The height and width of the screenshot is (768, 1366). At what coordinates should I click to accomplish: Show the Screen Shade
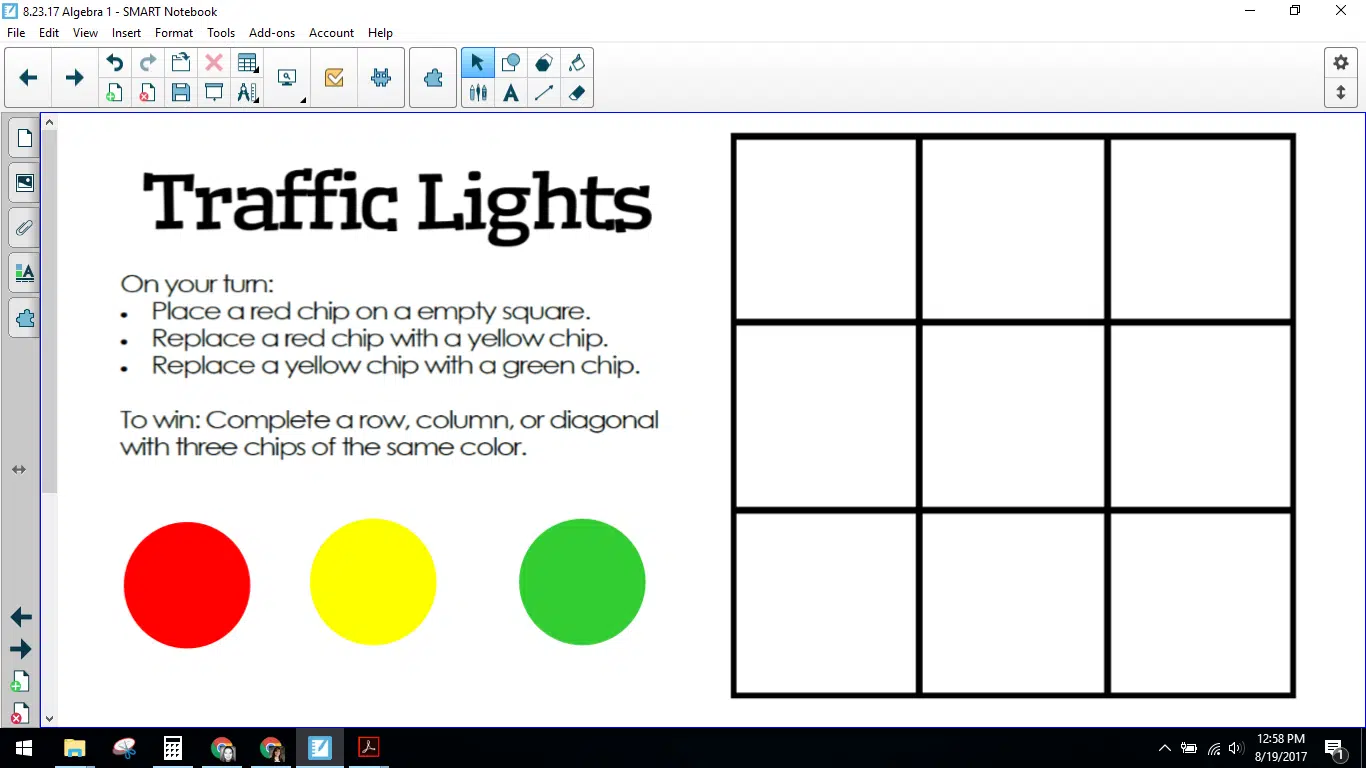tap(214, 93)
